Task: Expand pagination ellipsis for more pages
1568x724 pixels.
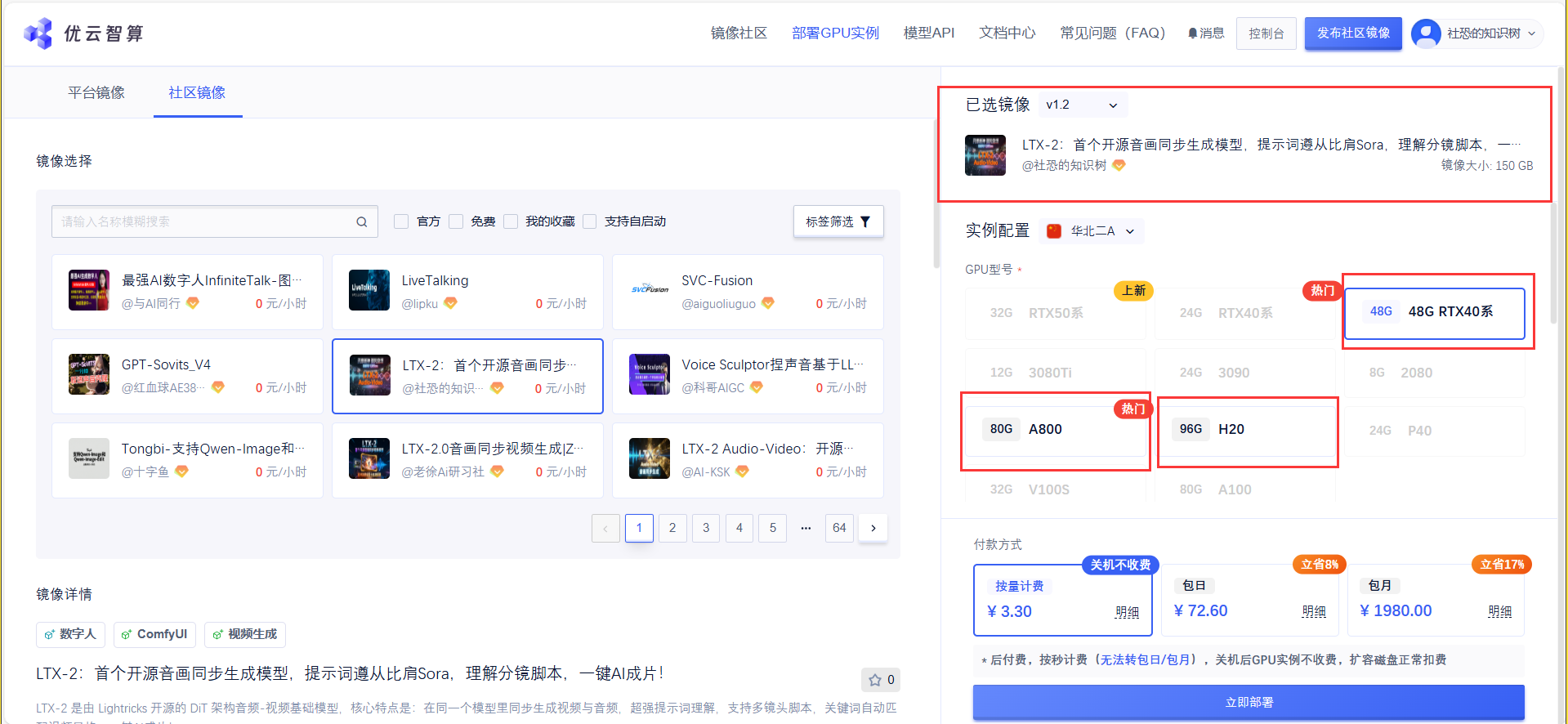Action: (x=806, y=528)
